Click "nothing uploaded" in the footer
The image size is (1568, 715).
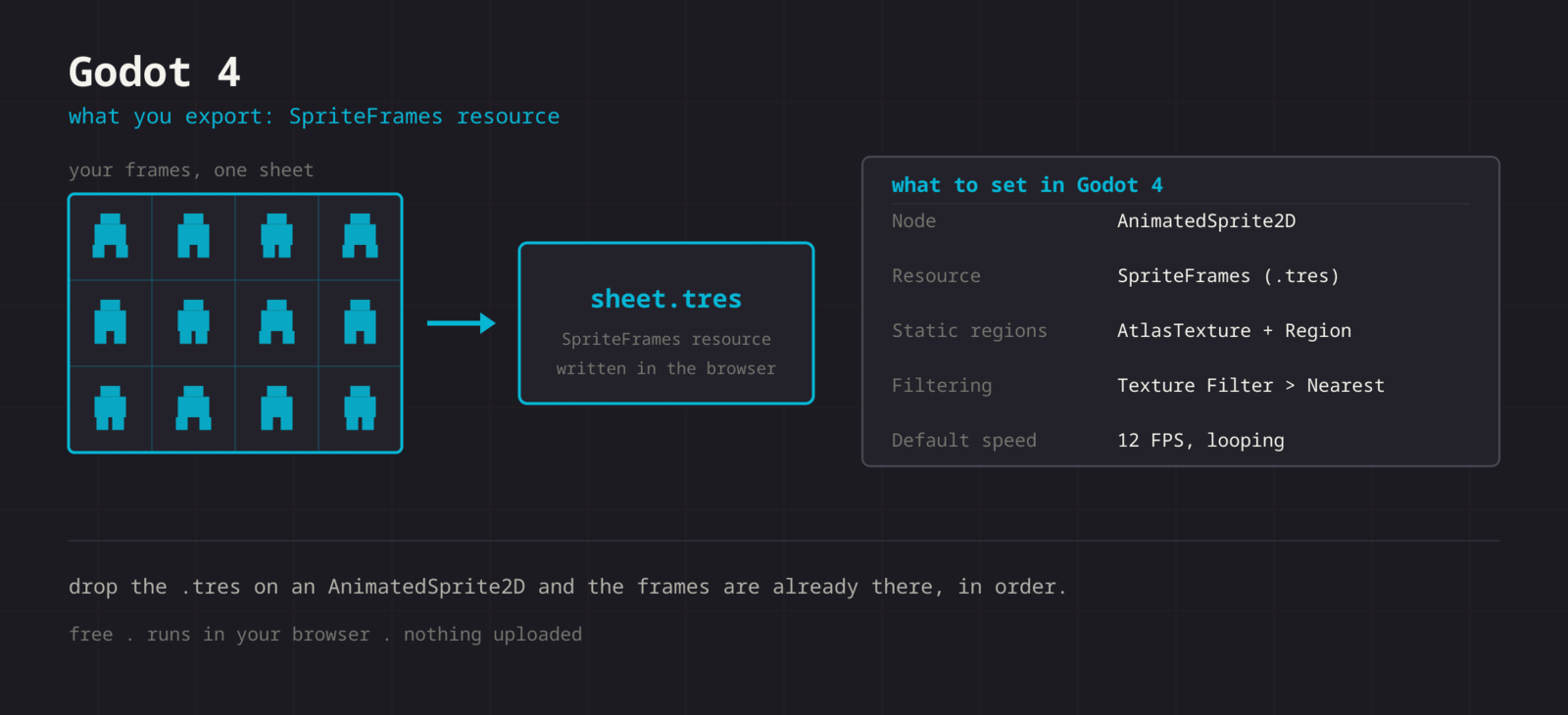pos(493,635)
